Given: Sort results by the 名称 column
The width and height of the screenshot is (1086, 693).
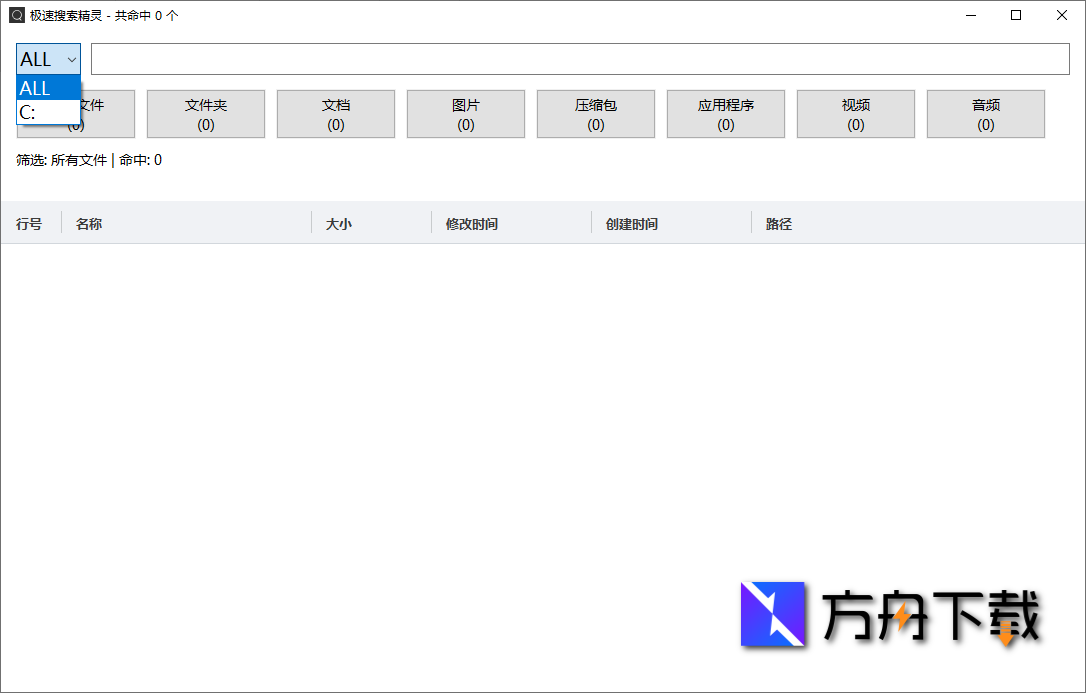Looking at the screenshot, I should point(90,223).
